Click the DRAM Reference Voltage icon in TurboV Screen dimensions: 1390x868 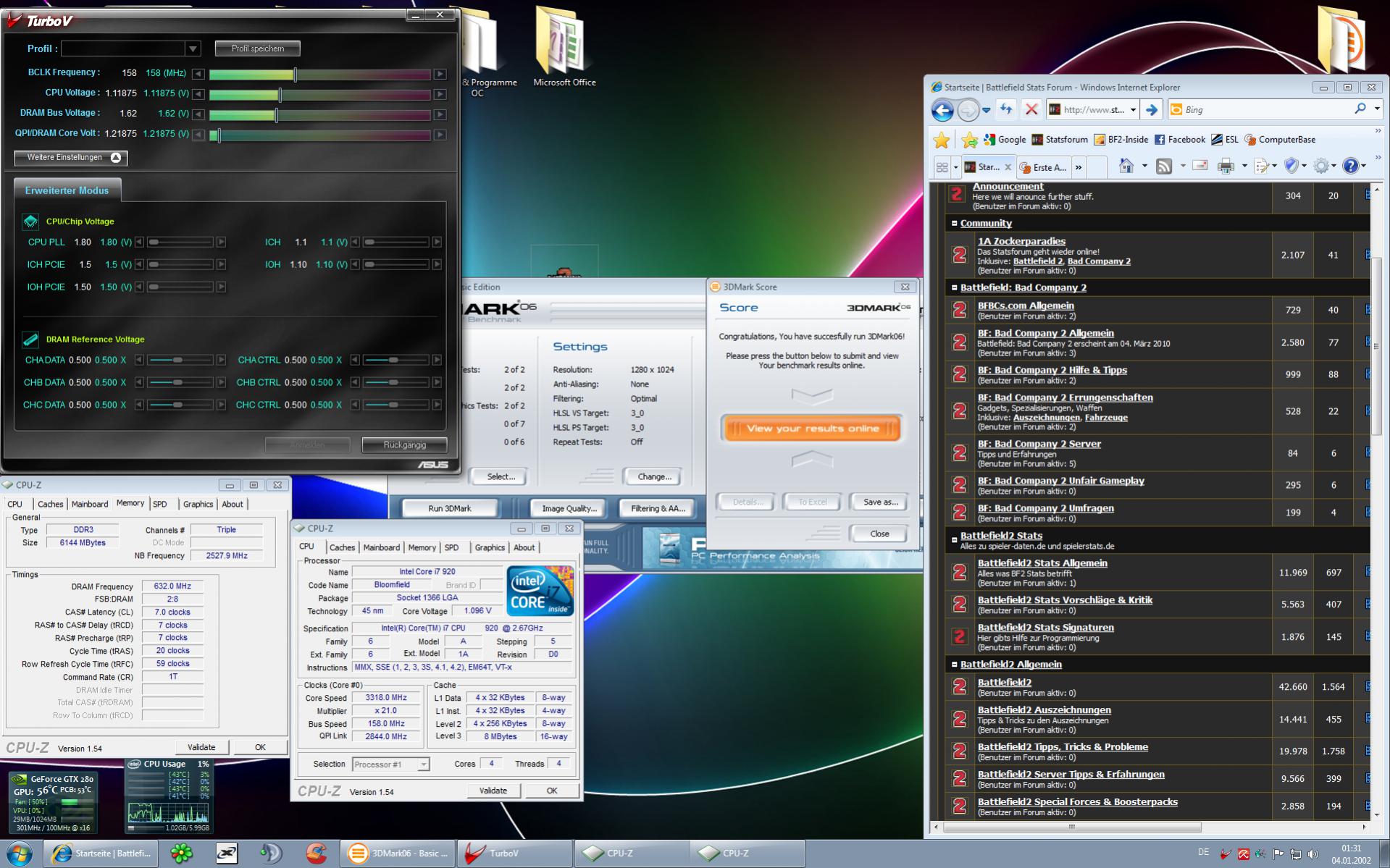30,339
